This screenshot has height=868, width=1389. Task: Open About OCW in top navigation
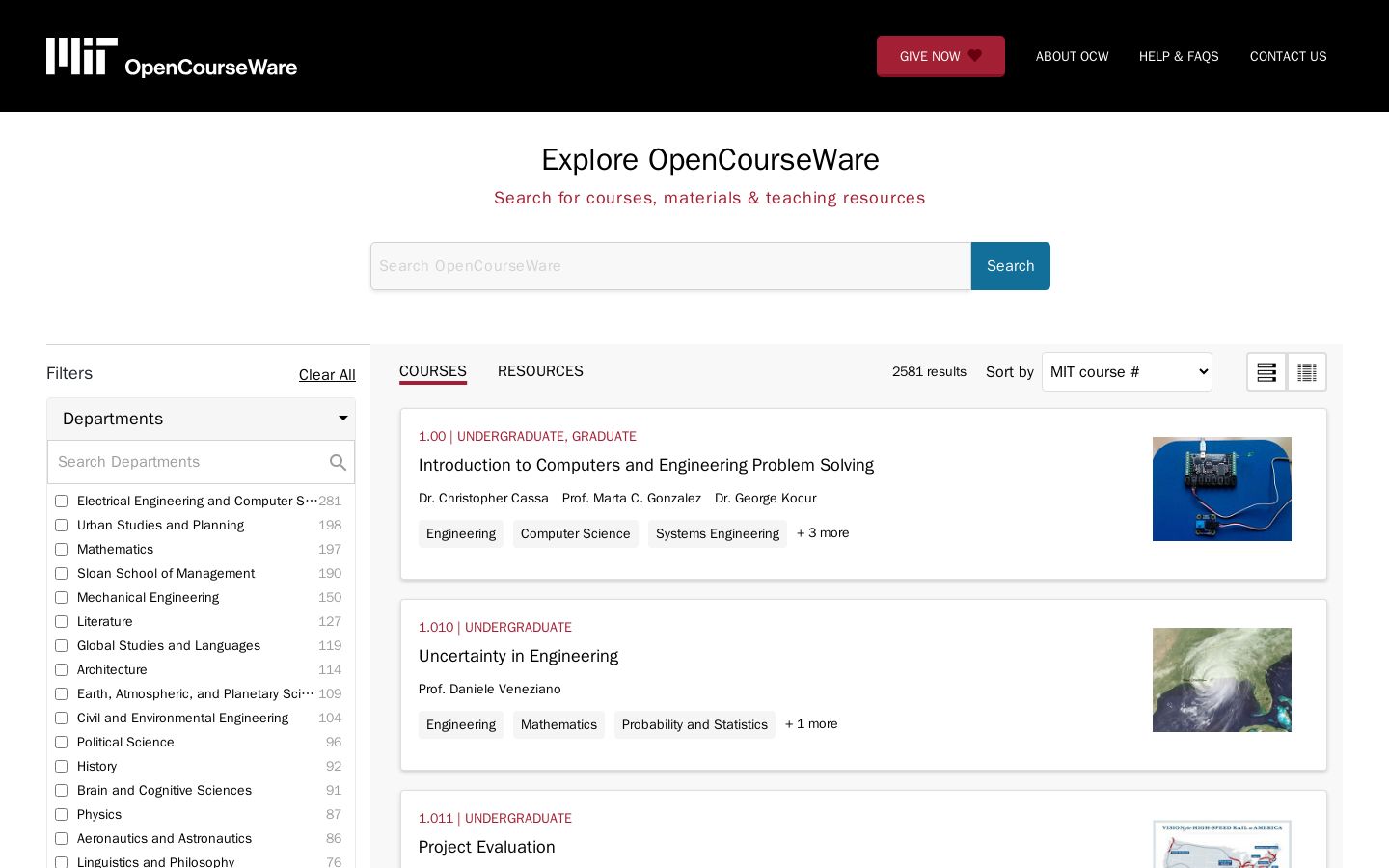1073,56
